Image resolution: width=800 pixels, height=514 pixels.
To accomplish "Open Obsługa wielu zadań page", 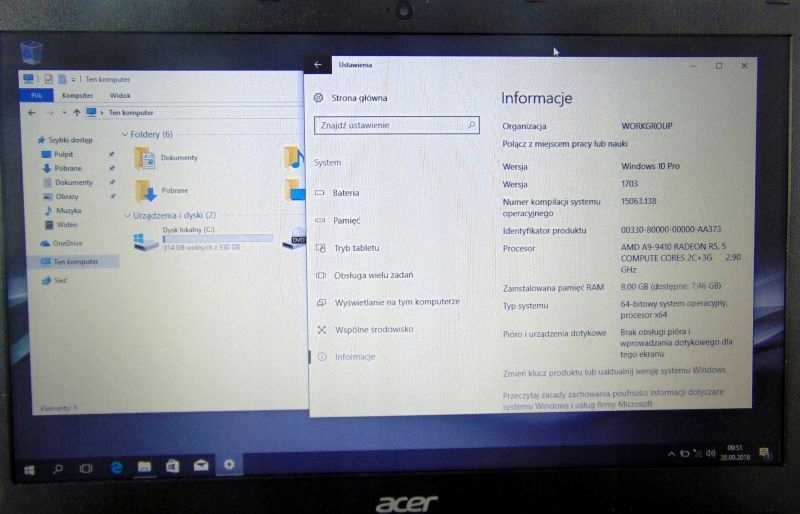I will (x=373, y=275).
